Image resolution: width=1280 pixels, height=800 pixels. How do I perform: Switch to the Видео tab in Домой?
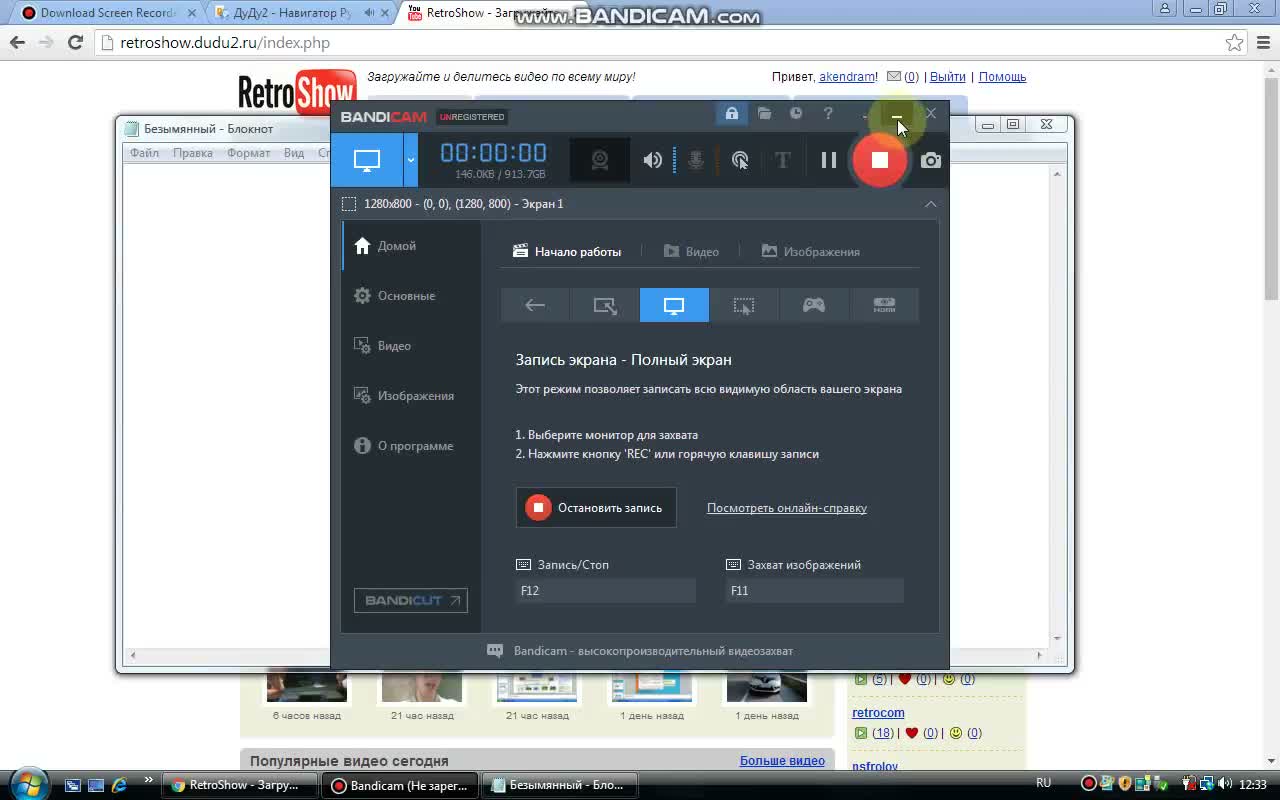pyautogui.click(x=691, y=251)
